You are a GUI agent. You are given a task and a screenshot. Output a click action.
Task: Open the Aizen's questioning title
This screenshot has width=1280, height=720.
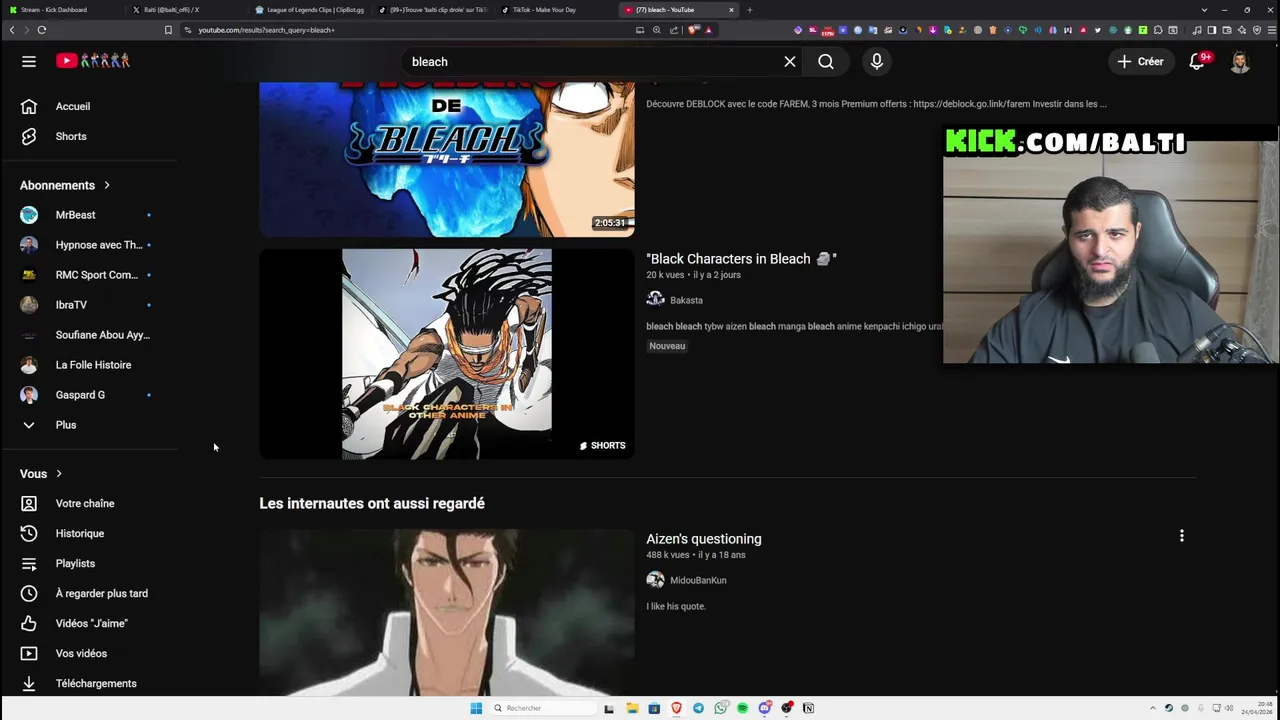point(704,539)
